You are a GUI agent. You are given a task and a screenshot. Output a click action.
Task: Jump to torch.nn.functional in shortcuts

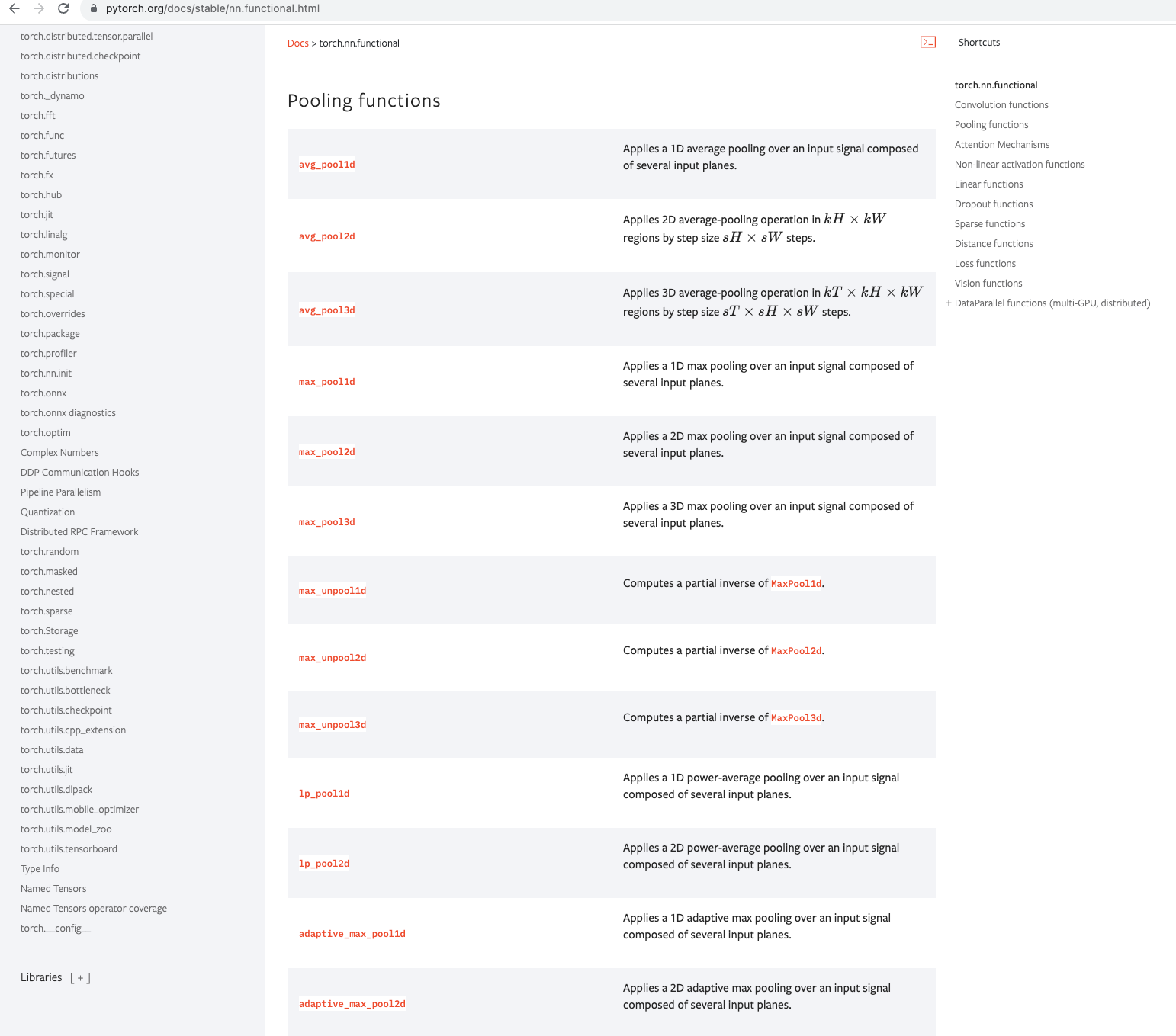click(x=996, y=85)
